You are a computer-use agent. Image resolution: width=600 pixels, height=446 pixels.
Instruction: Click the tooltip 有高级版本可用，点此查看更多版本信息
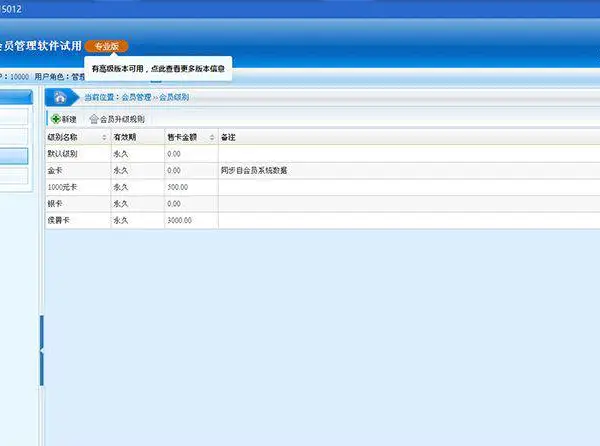pos(158,69)
